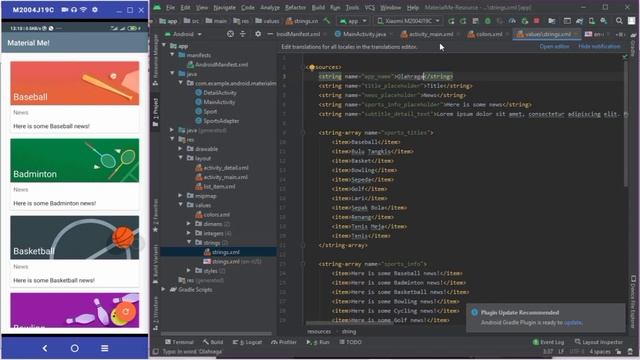The height and width of the screenshot is (360, 640).
Task: Click the Open editor link
Action: tap(554, 47)
